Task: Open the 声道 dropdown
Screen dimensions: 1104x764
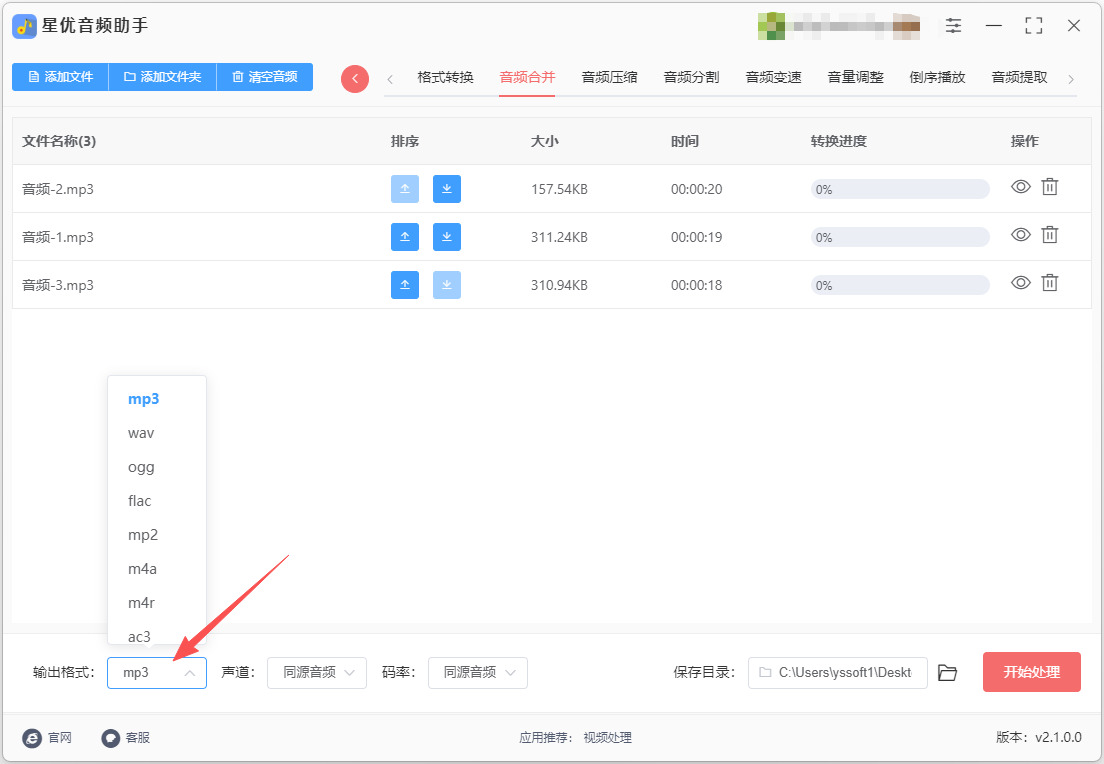Action: tap(317, 672)
